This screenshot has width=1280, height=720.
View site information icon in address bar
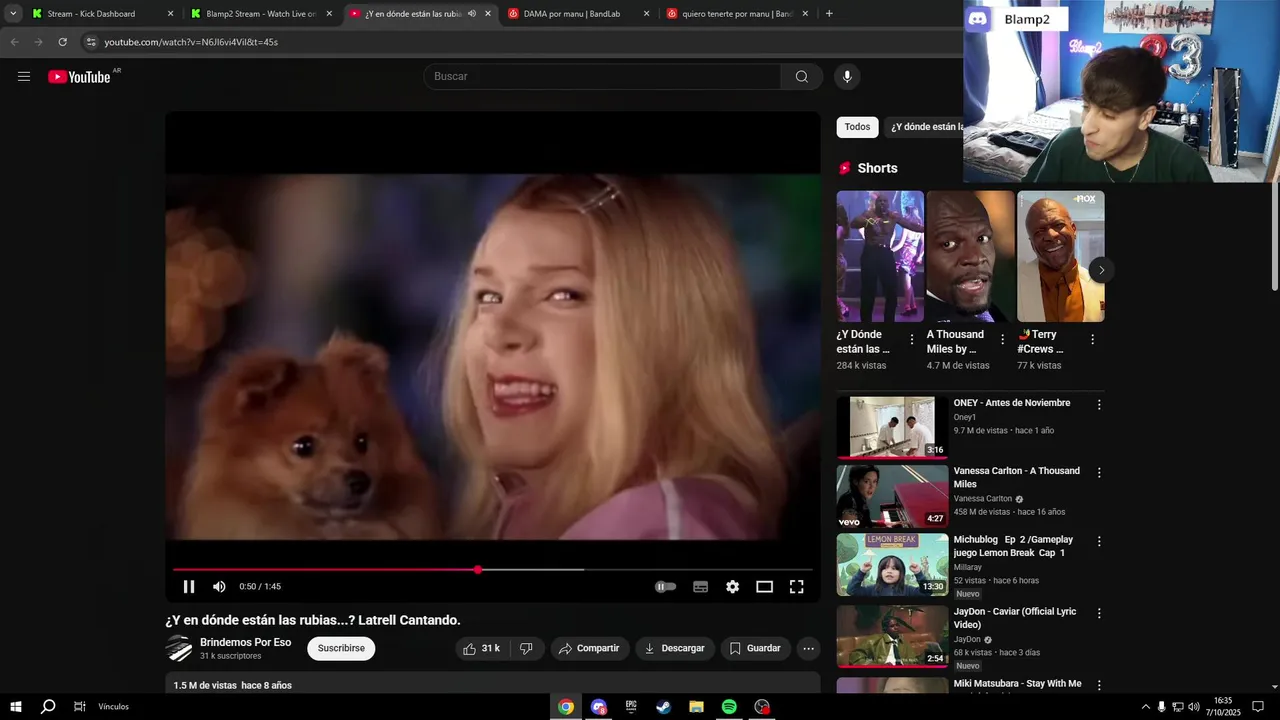click(91, 42)
